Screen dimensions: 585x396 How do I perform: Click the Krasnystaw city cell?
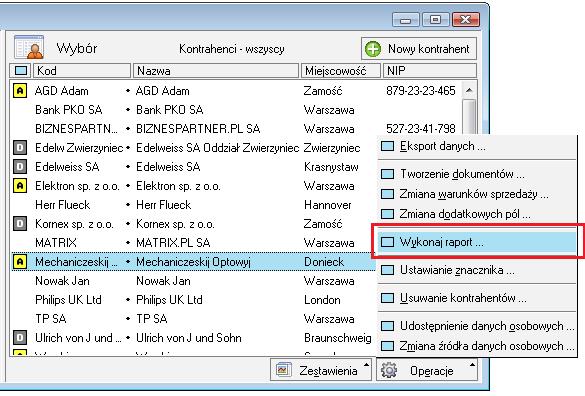coord(331,167)
